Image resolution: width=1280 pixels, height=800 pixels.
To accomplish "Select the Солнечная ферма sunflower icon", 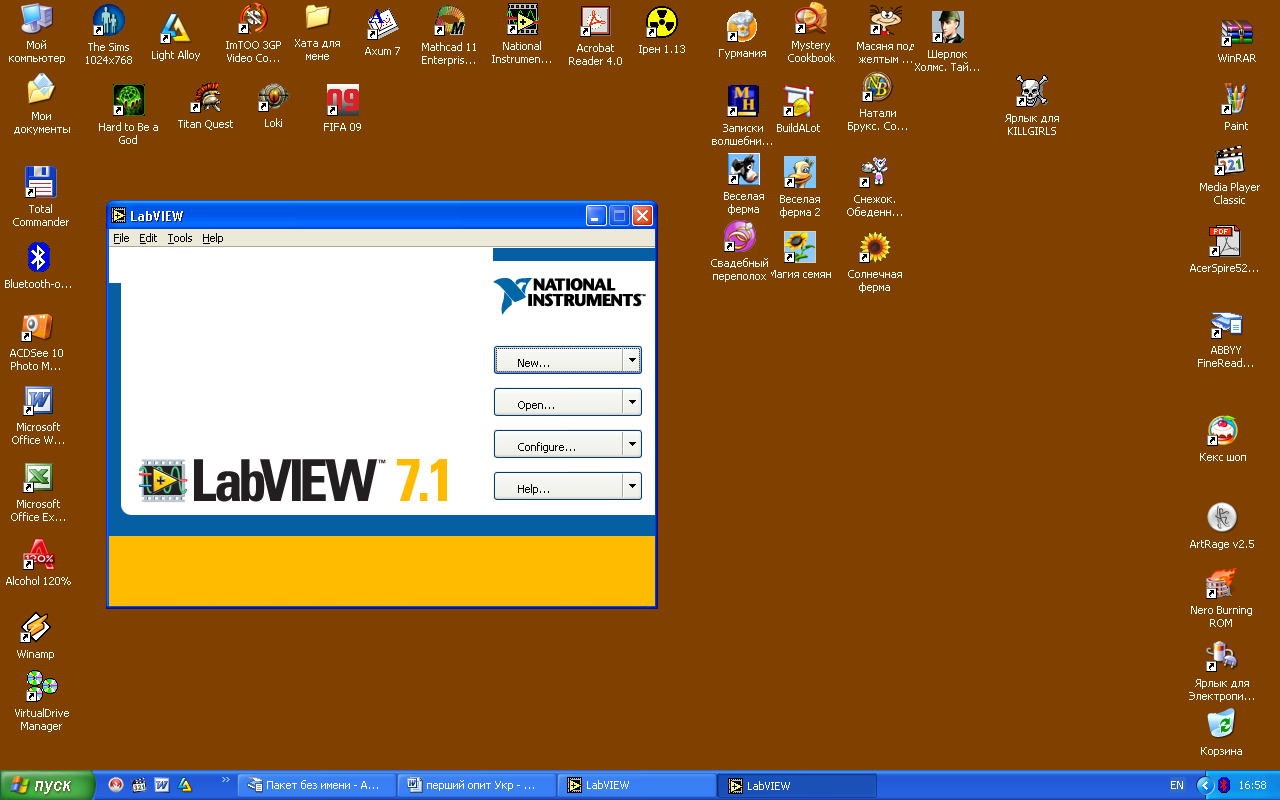I will point(875,263).
